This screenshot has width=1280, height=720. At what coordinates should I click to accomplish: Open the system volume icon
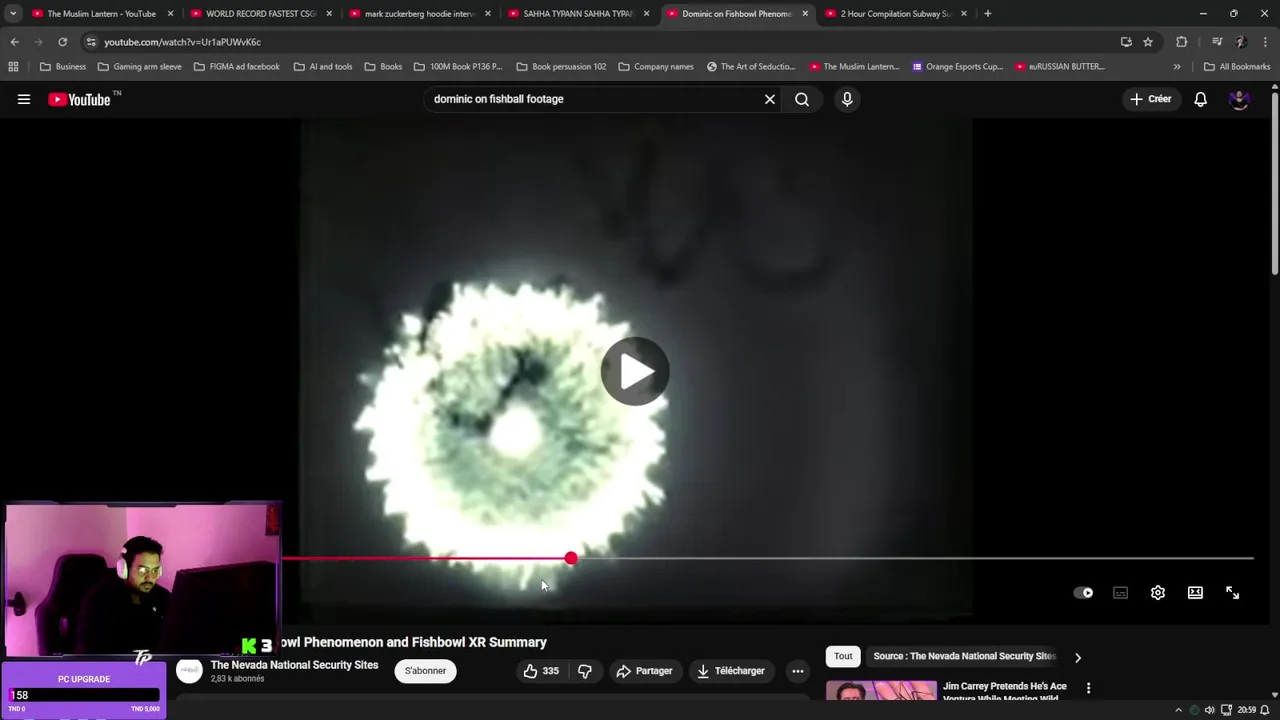1210,710
